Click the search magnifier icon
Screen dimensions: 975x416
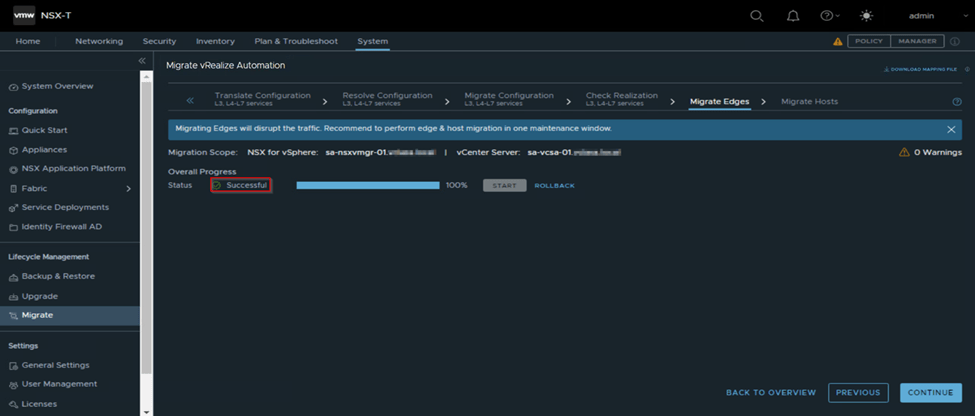point(757,16)
